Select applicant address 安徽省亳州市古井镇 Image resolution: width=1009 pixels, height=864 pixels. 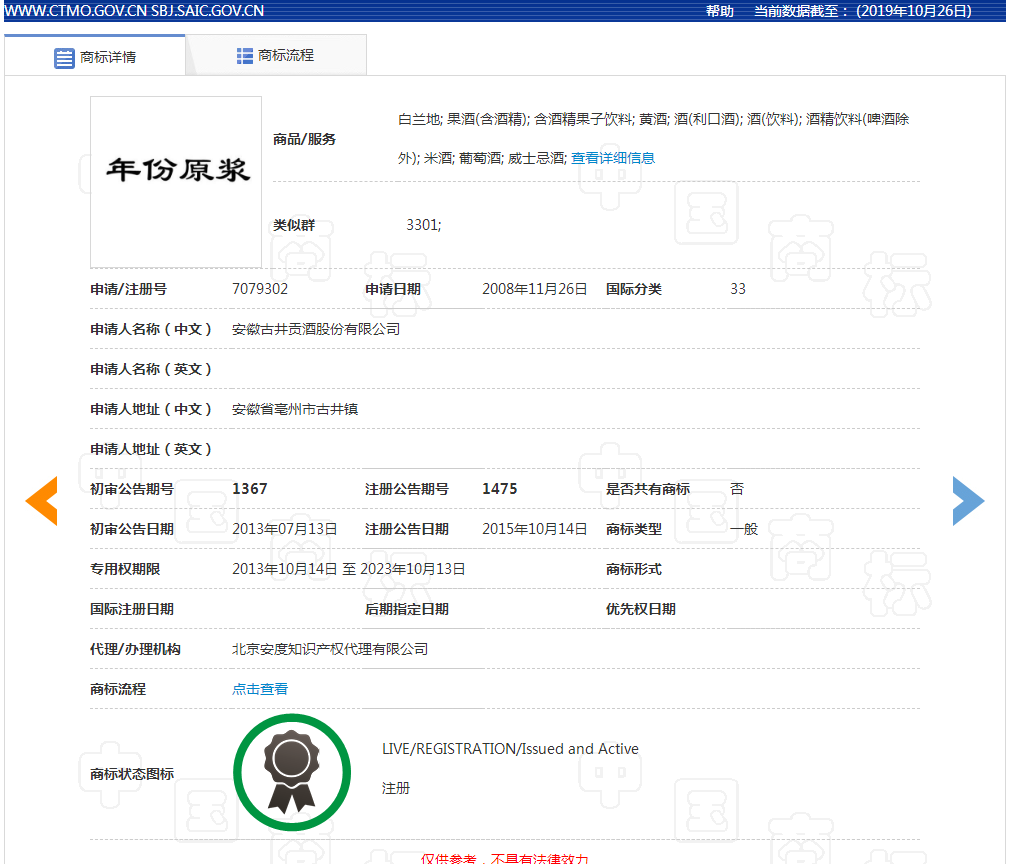click(x=295, y=409)
